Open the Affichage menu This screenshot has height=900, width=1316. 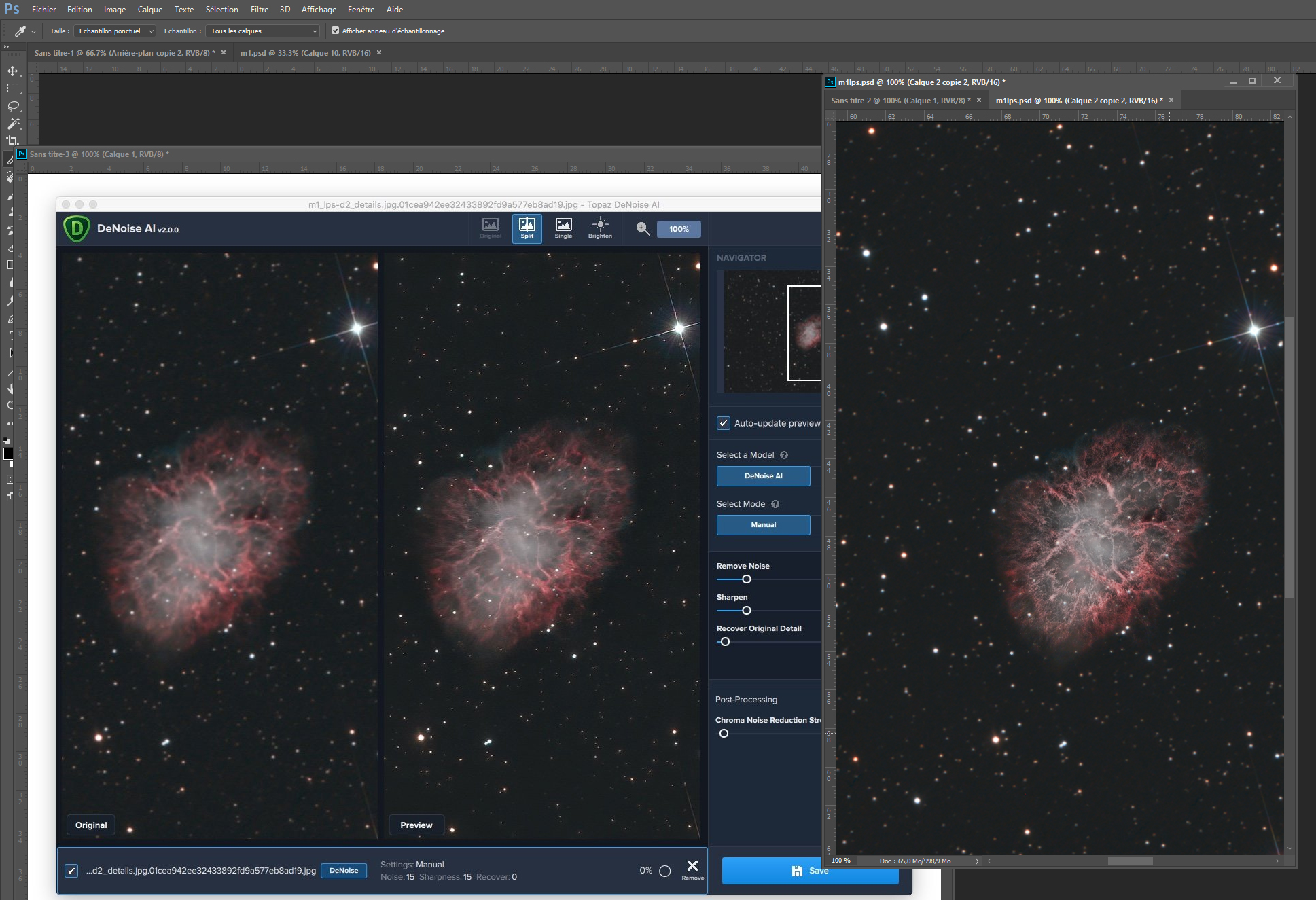point(319,10)
